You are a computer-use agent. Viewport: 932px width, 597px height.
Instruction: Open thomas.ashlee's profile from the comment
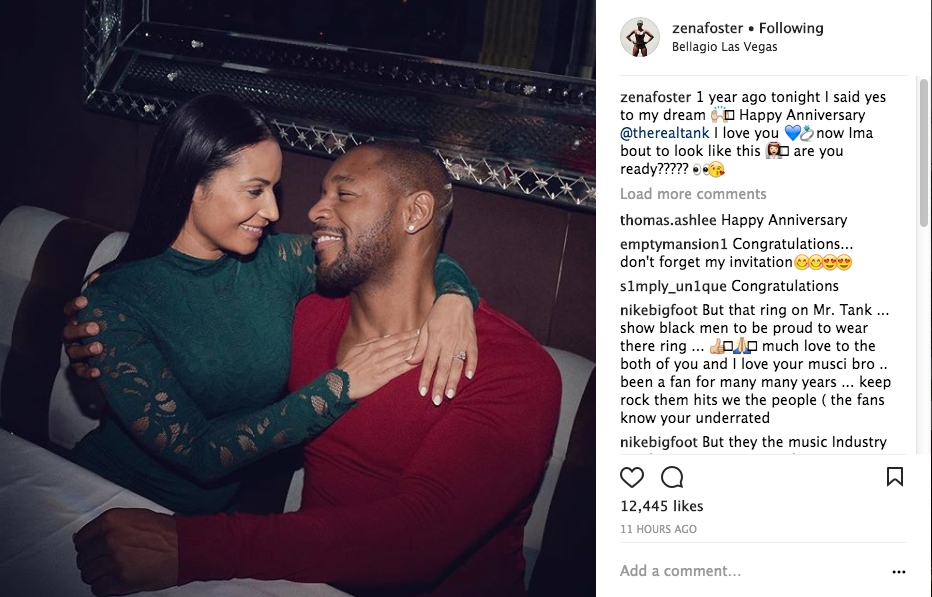[x=668, y=220]
